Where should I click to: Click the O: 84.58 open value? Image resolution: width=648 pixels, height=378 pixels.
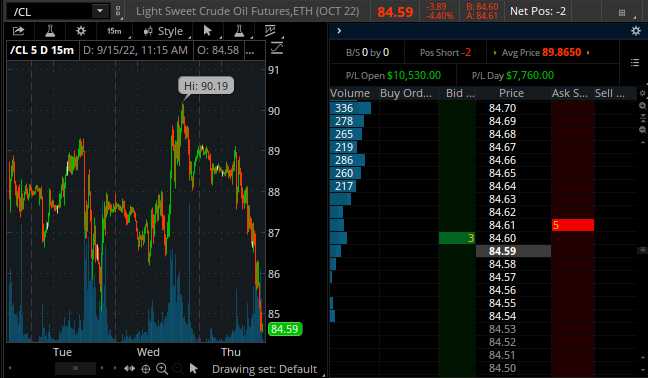(x=218, y=50)
